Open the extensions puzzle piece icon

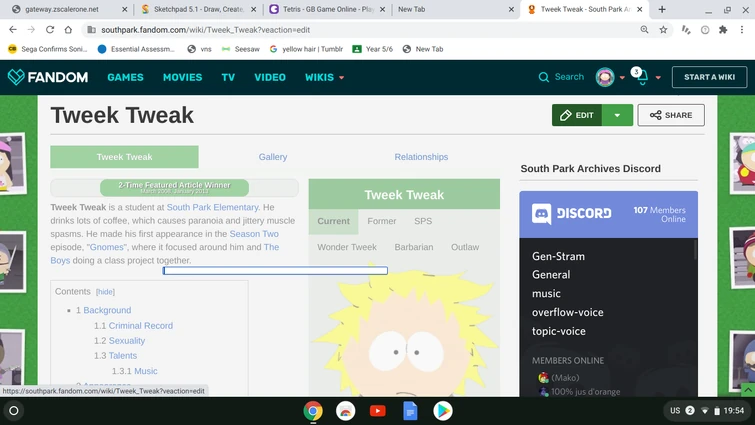tap(723, 30)
